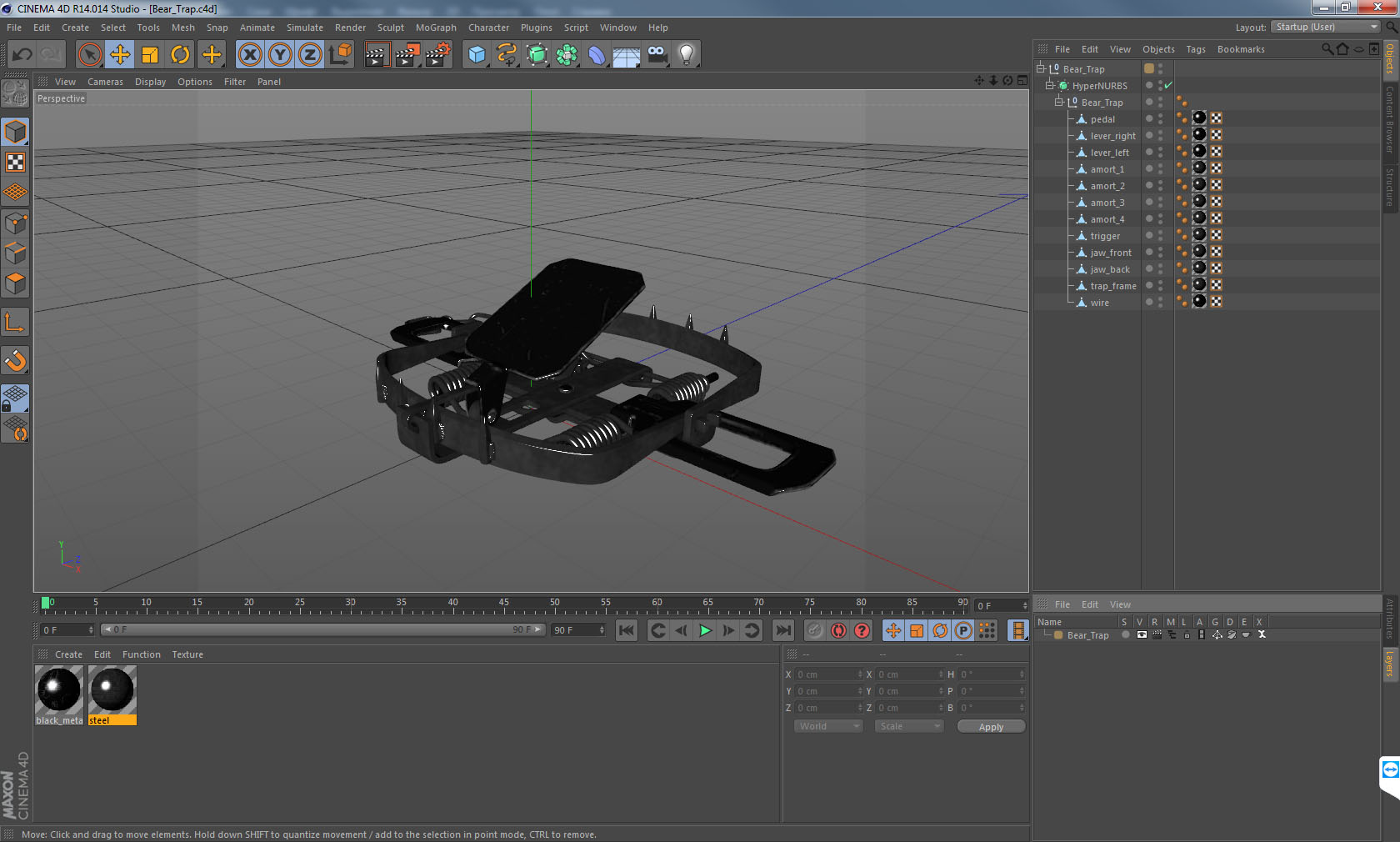Toggle Y axis lock

280,55
